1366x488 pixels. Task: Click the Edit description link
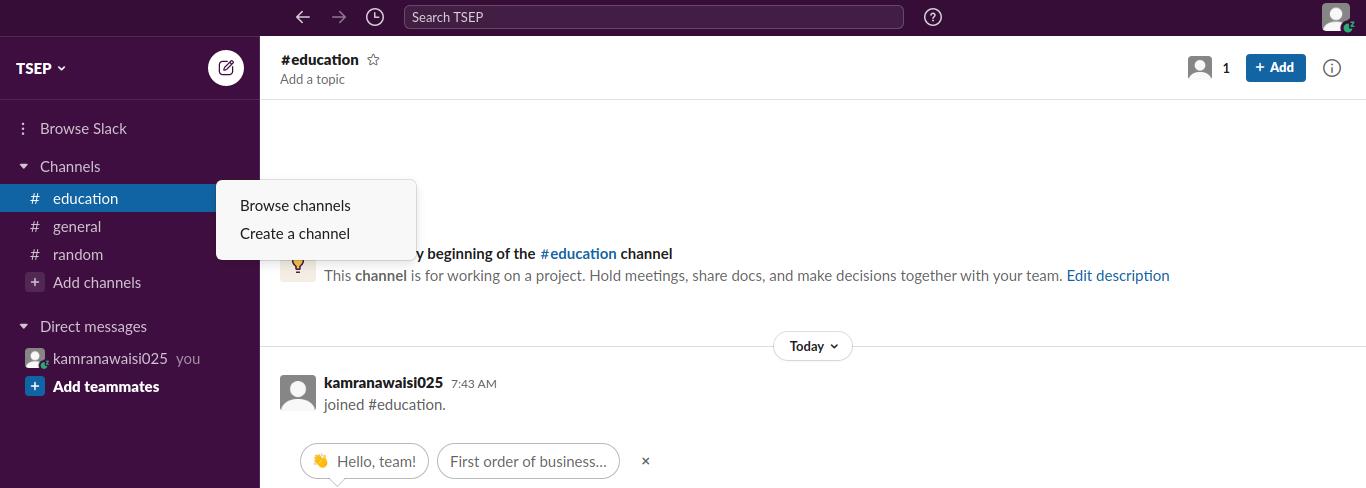(x=1117, y=276)
